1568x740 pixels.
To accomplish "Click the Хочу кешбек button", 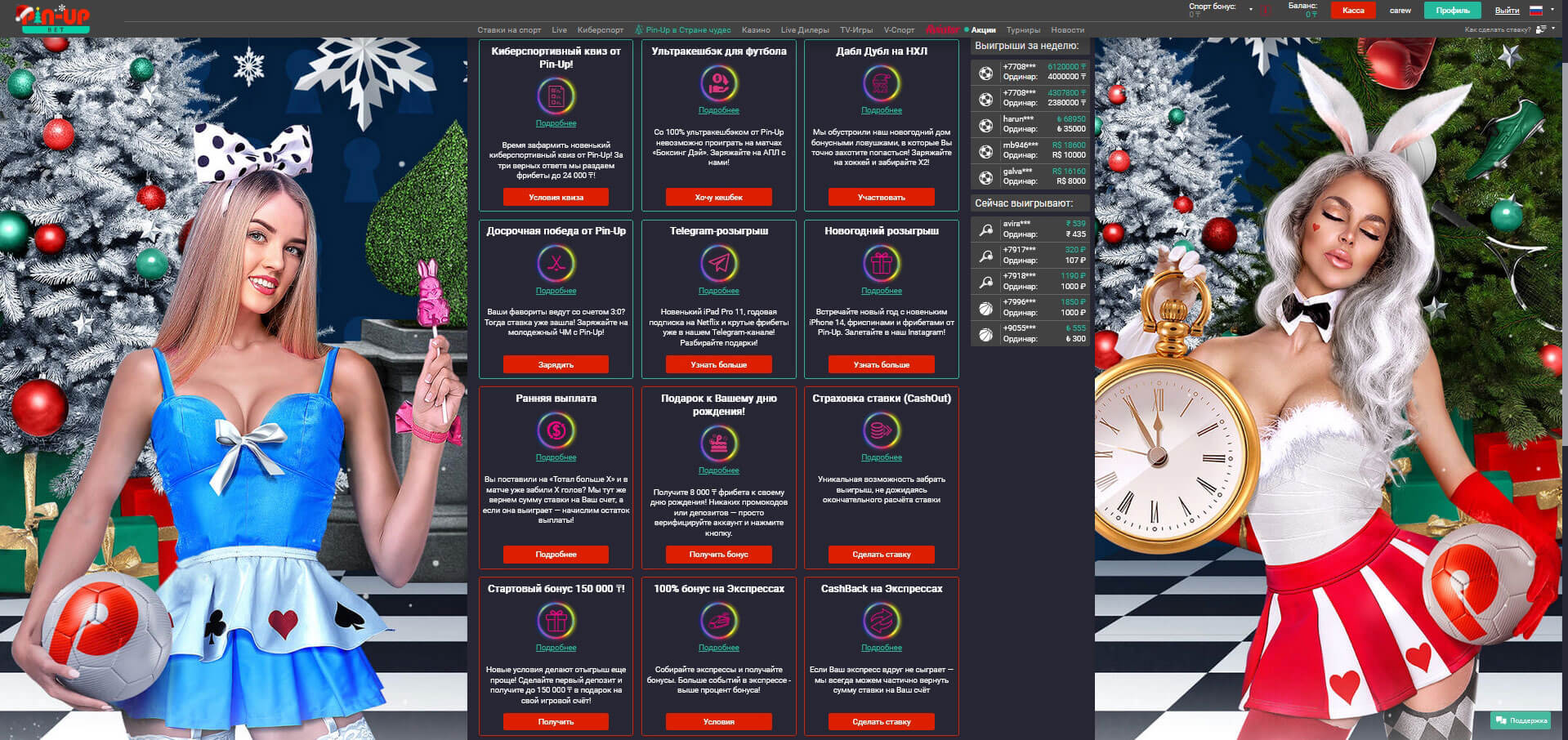I will [x=718, y=197].
